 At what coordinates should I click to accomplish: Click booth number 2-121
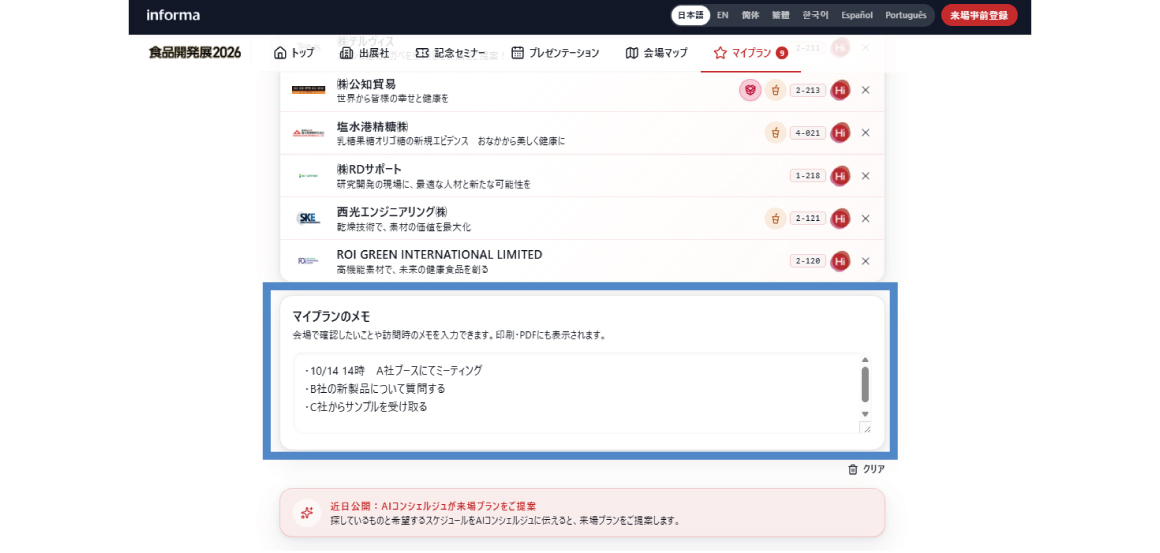[x=808, y=219]
